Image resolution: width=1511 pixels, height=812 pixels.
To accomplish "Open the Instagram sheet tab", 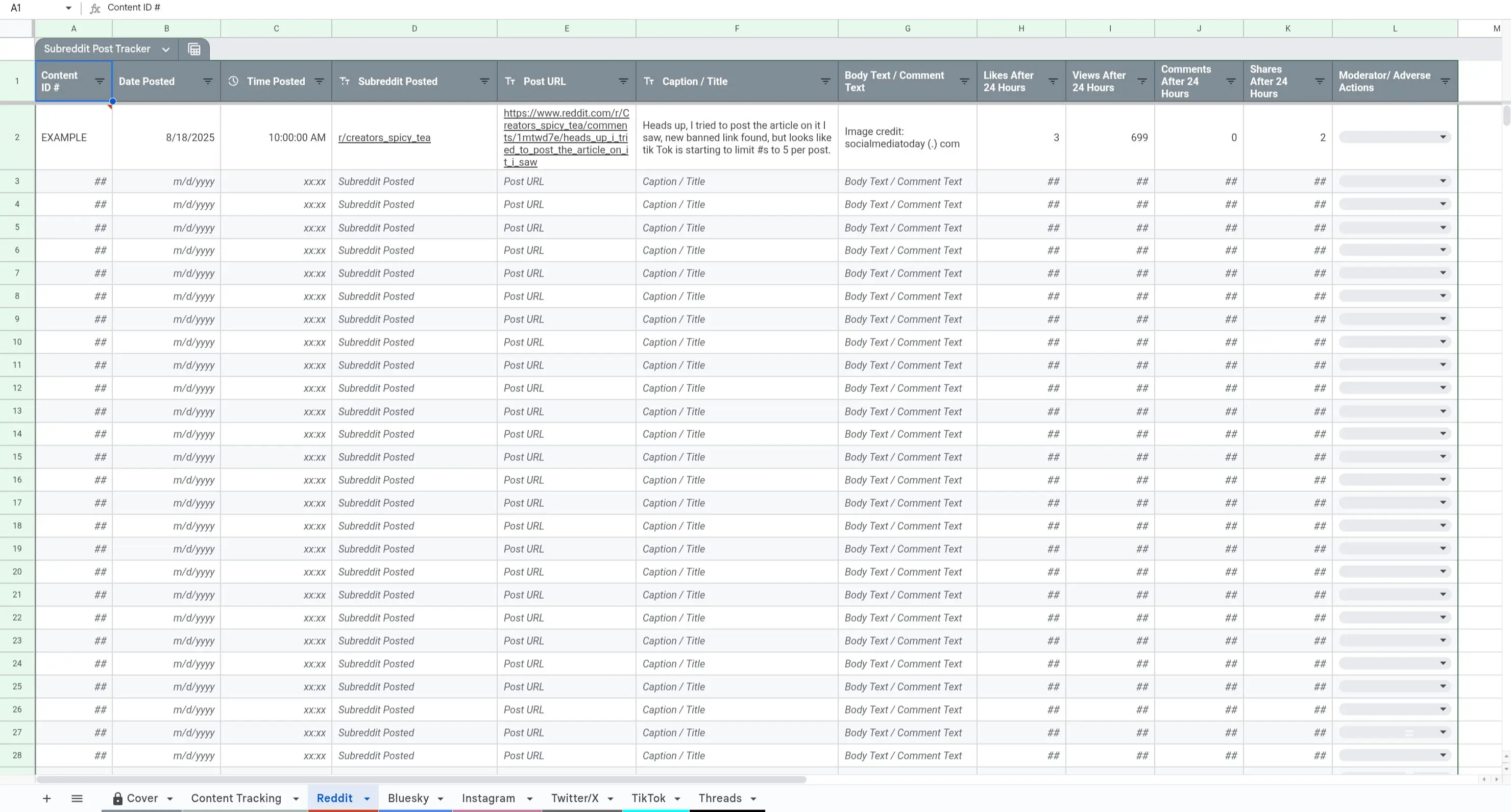I will point(488,798).
